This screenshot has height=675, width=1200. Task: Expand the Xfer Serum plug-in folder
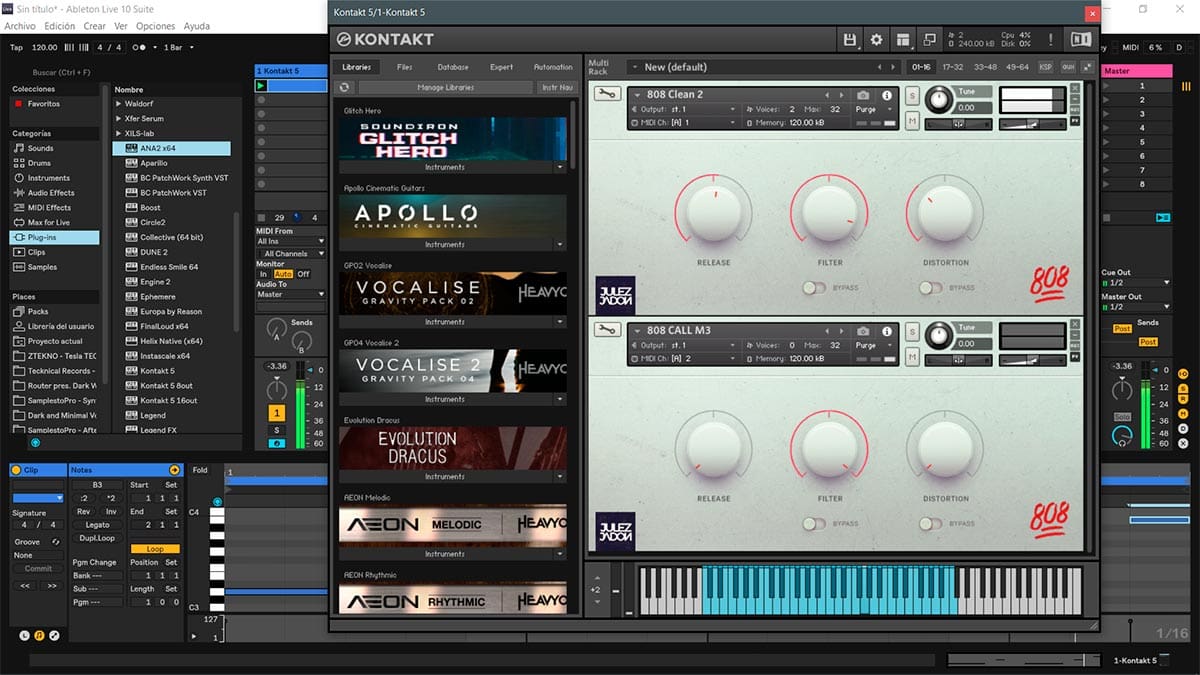(119, 119)
